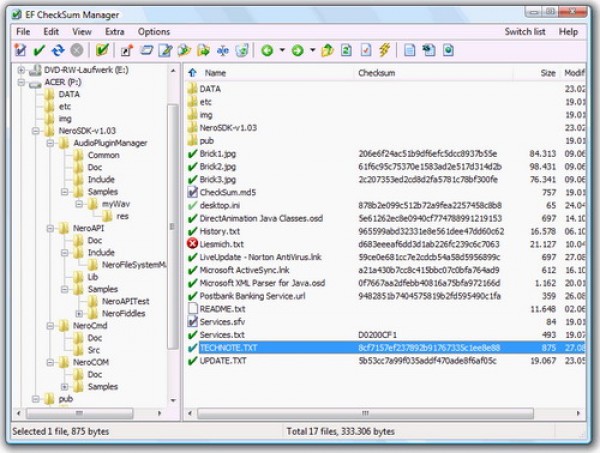
Task: Collapse the NeroSDK-v1.03 tree node
Action: (36, 131)
